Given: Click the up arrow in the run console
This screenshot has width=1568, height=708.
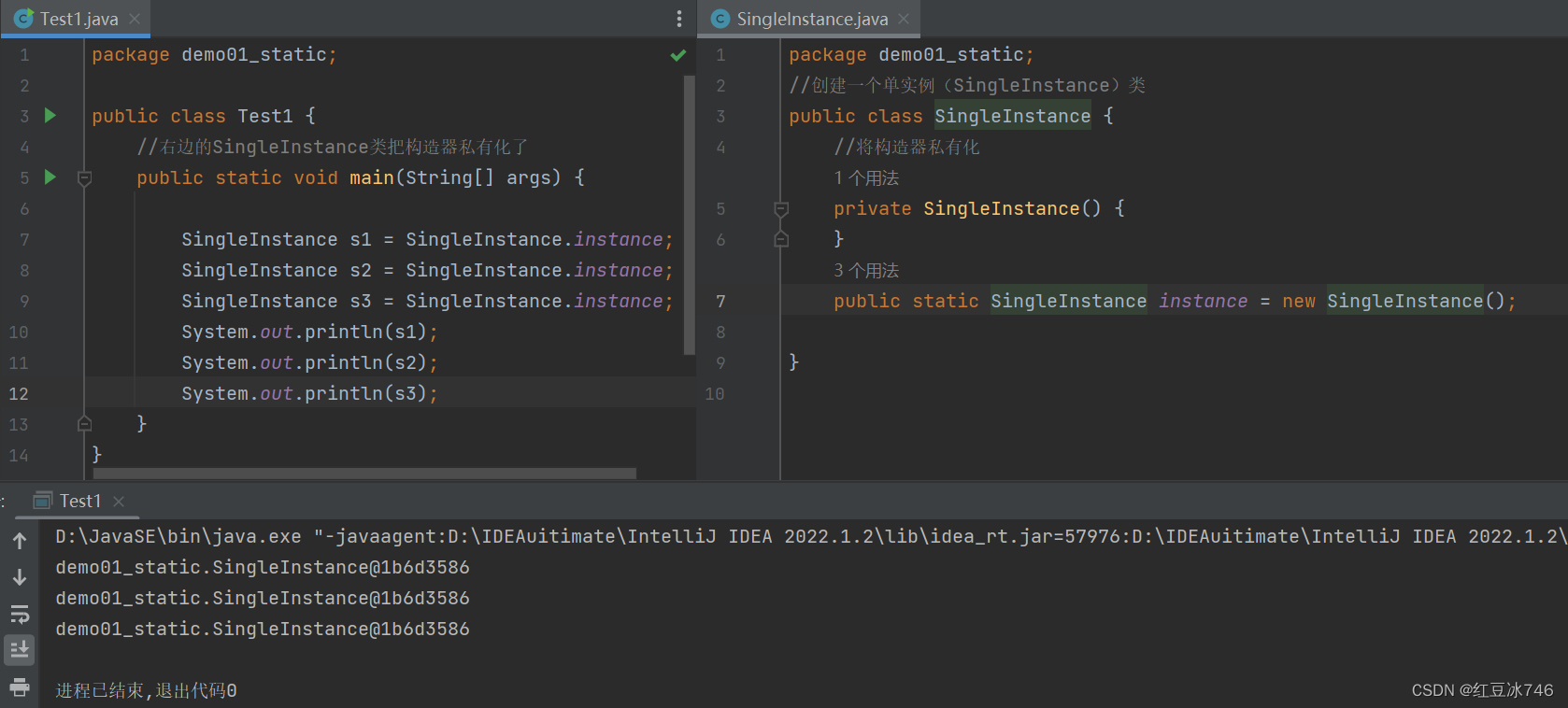Looking at the screenshot, I should coord(20,541).
